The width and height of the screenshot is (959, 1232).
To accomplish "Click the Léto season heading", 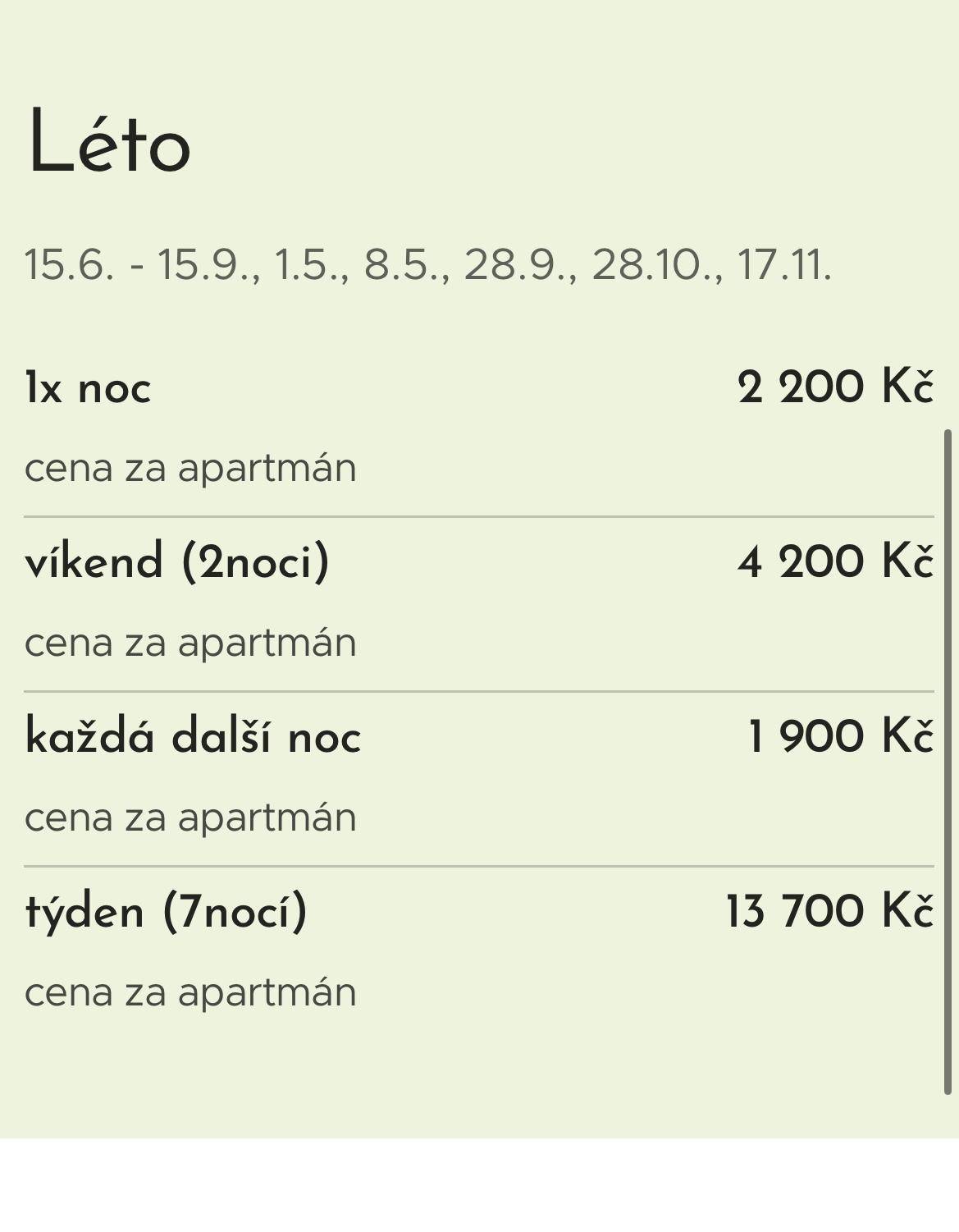I will 109,144.
